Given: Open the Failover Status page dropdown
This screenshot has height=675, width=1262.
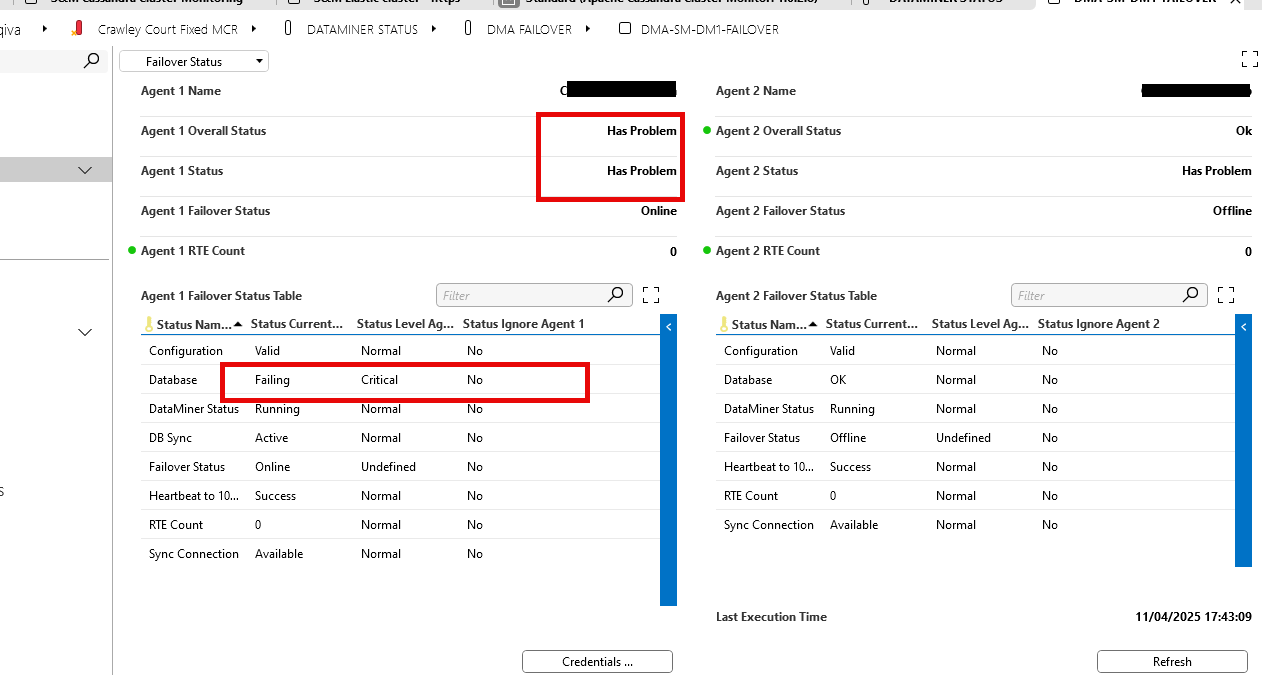Looking at the screenshot, I should coord(194,62).
